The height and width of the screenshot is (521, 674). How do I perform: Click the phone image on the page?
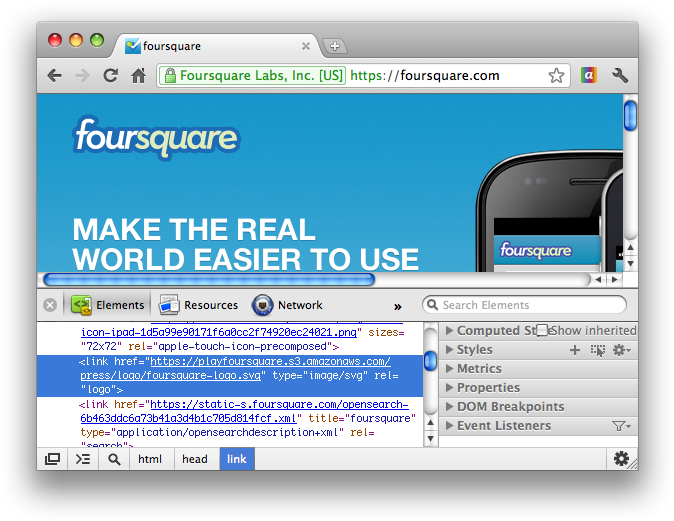549,211
